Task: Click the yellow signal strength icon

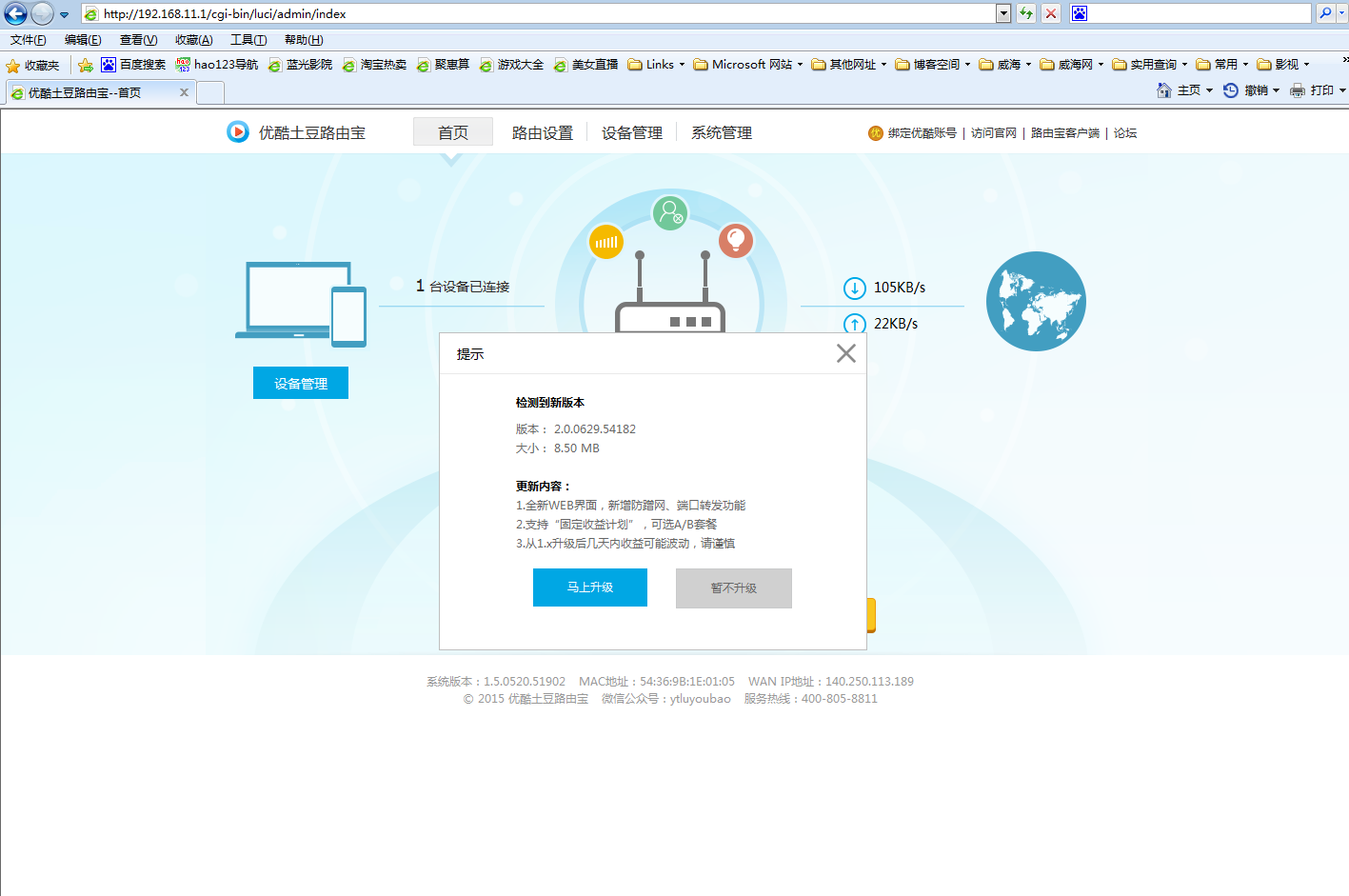Action: pyautogui.click(x=606, y=242)
